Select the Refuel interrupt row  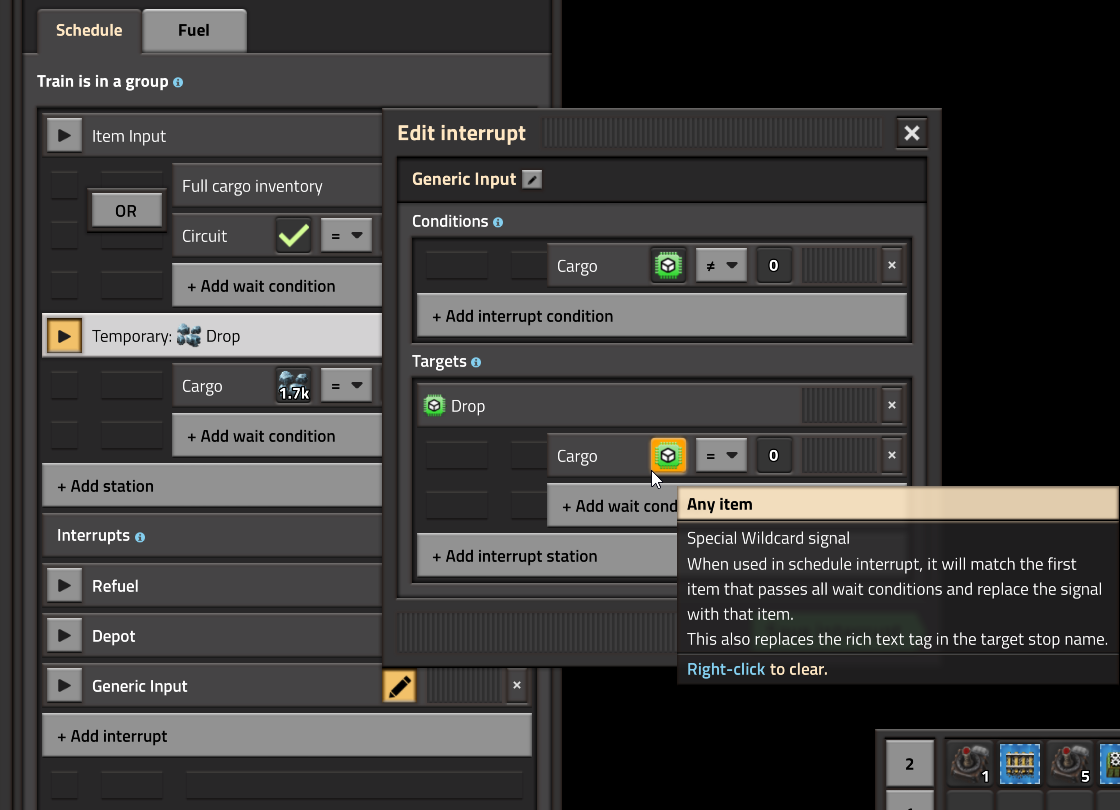pos(212,586)
